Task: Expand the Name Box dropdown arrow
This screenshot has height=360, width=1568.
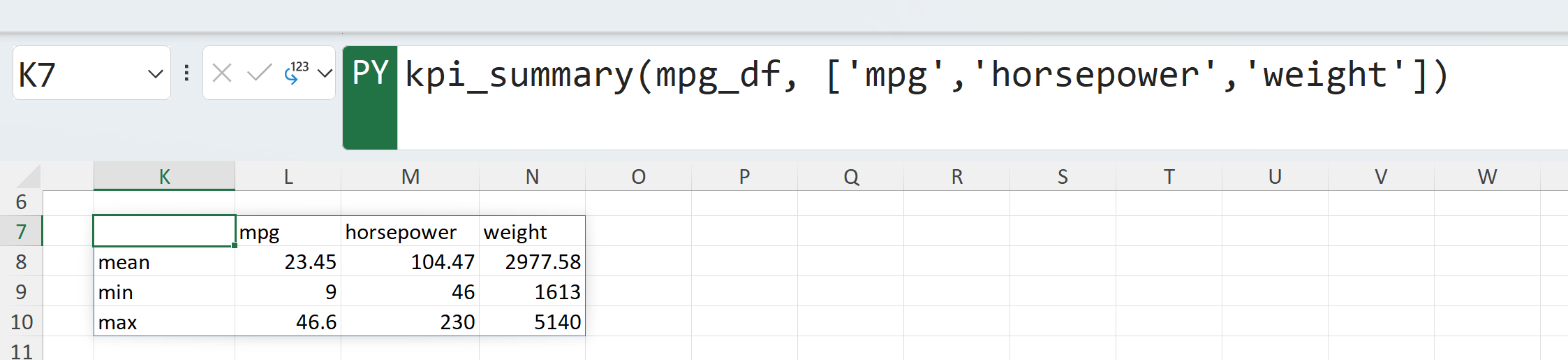Action: click(x=155, y=73)
